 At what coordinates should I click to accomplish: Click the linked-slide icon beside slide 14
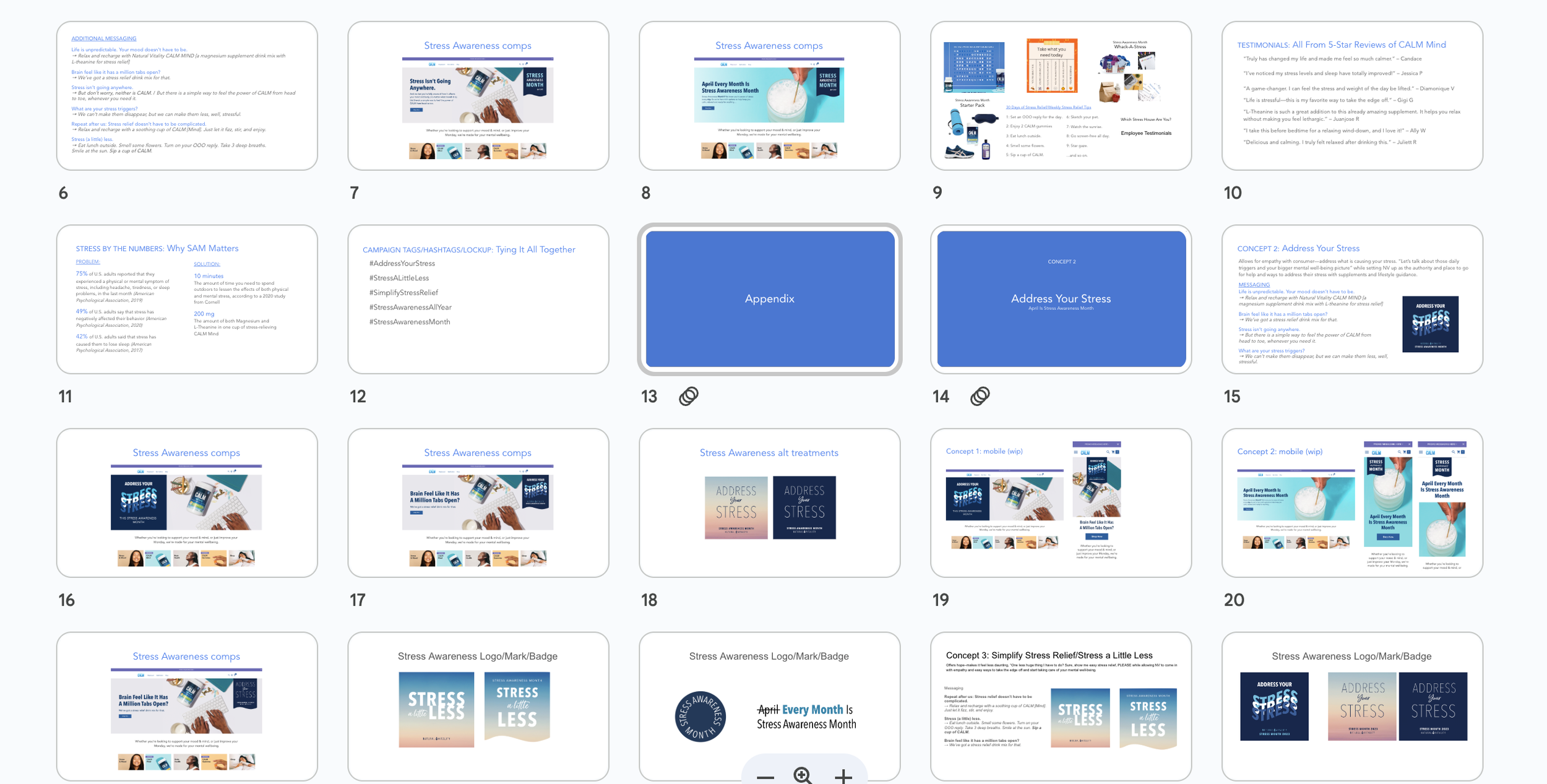point(980,396)
